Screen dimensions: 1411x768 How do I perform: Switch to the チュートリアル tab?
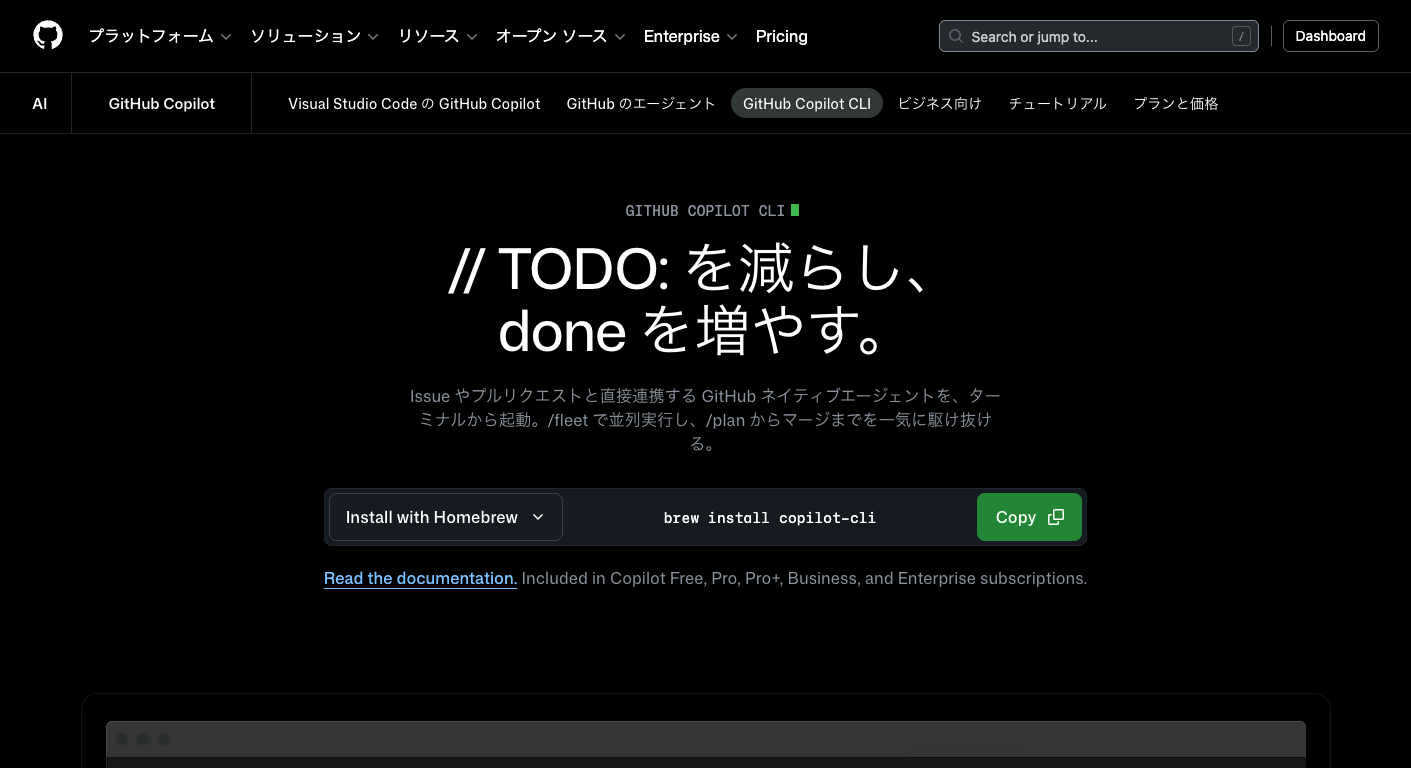point(1057,103)
